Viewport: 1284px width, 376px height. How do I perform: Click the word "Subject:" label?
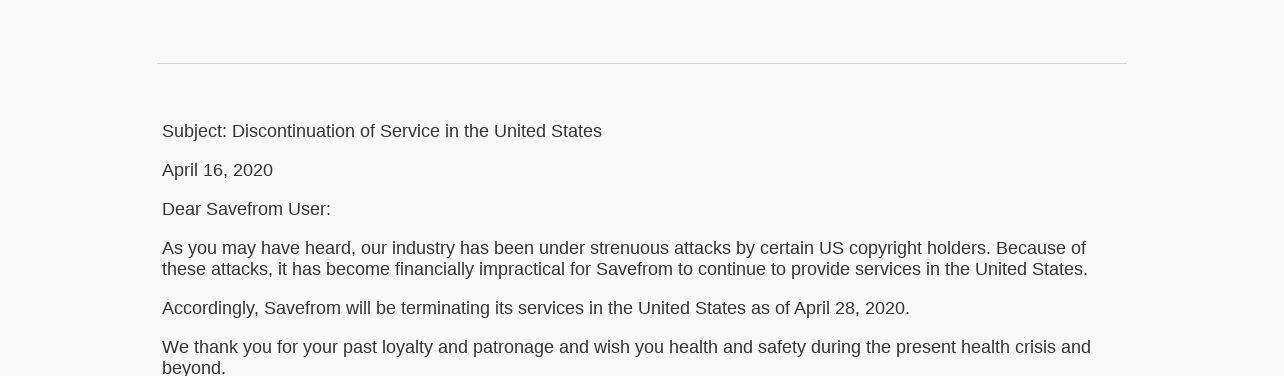[194, 131]
